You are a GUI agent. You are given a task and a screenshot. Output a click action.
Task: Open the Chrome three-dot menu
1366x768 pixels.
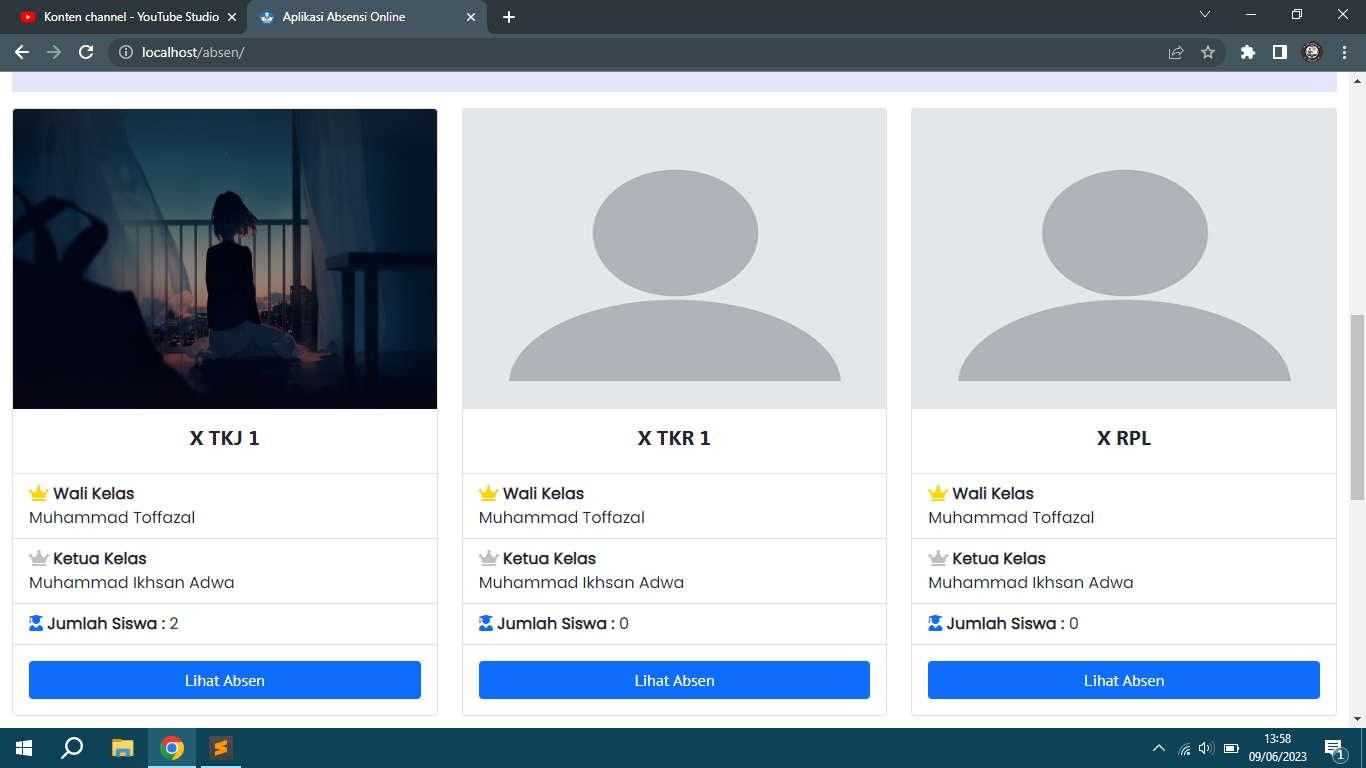point(1344,52)
